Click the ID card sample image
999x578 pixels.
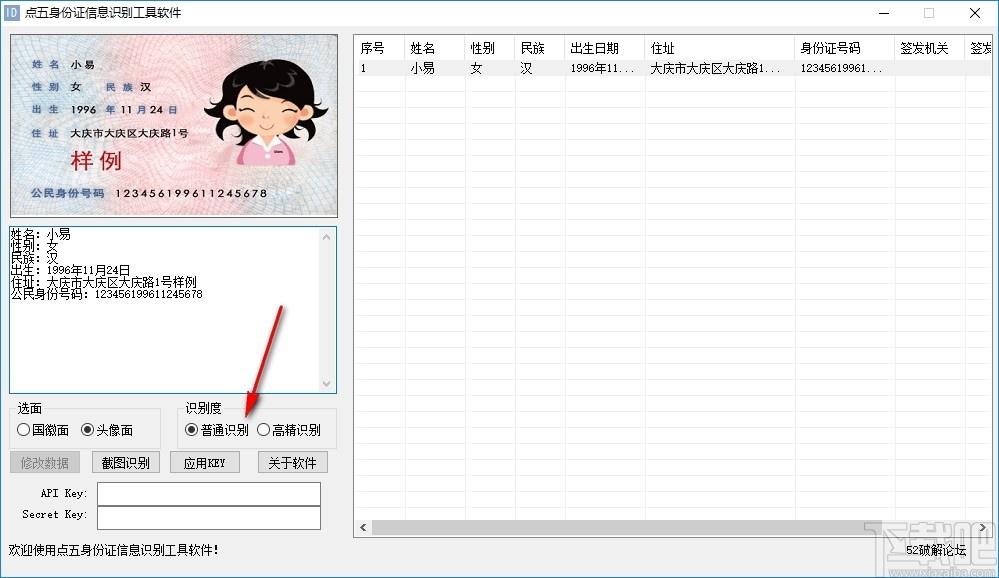(174, 126)
